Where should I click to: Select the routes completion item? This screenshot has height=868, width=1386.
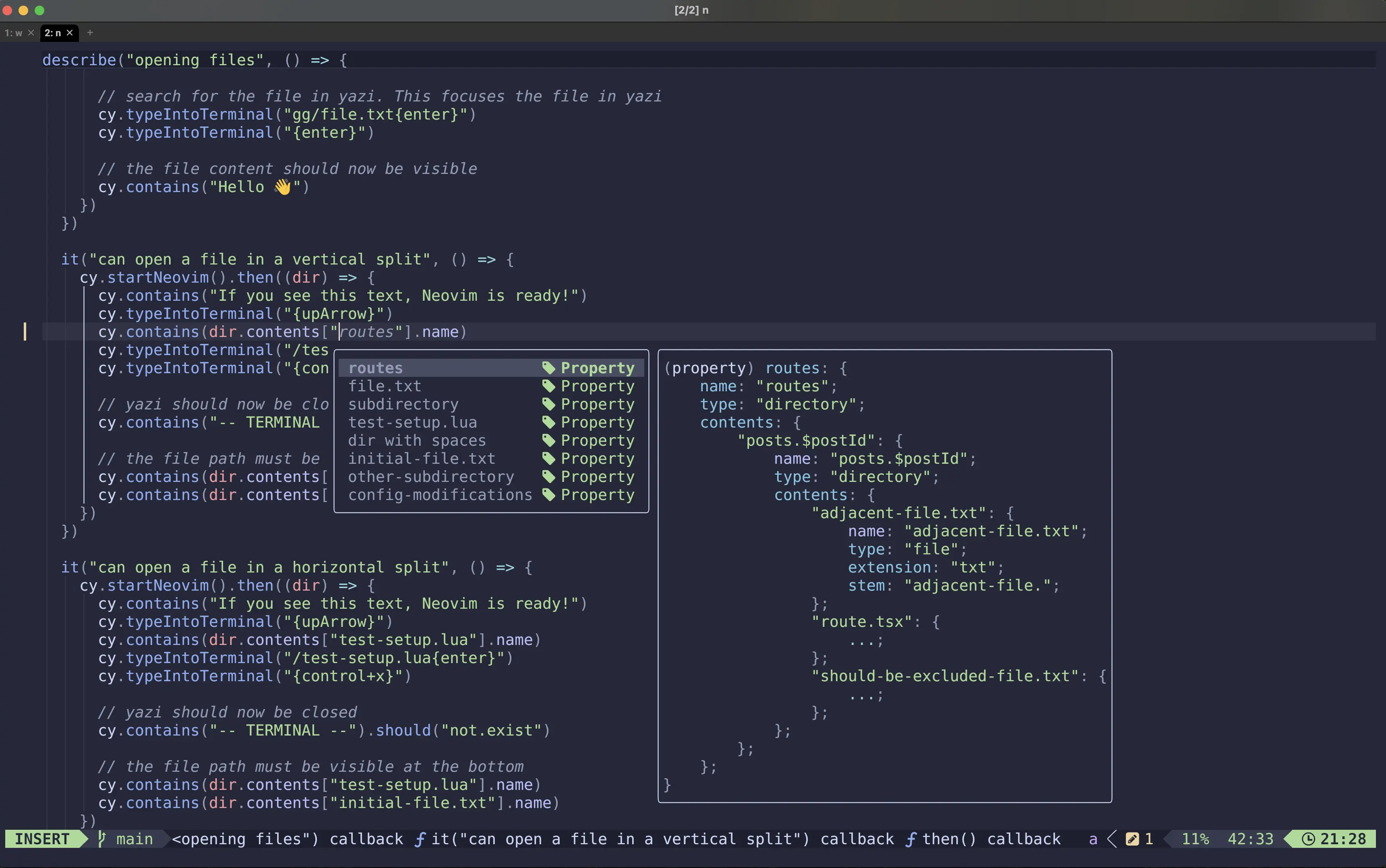376,368
